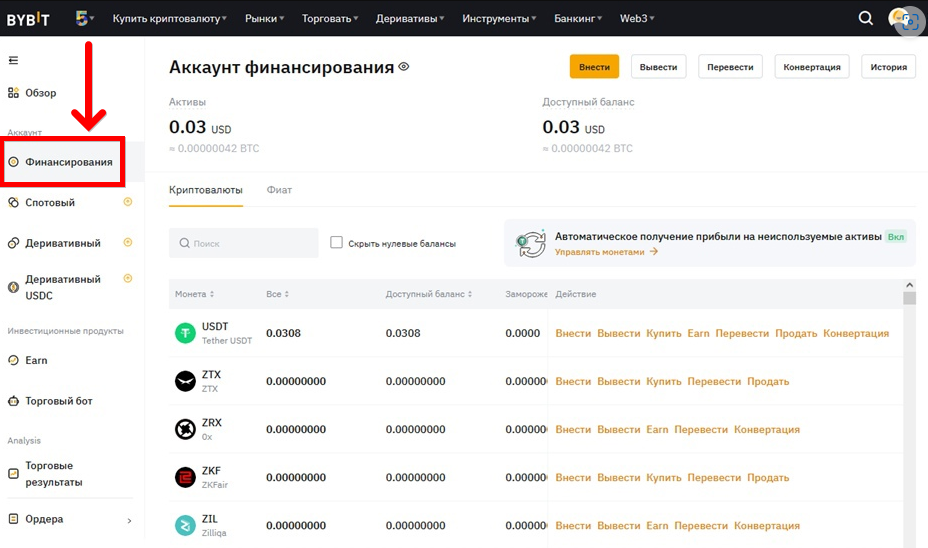Screen dimensions: 928x548
Task: Click Перевести link in ZTX row
Action: 714,381
